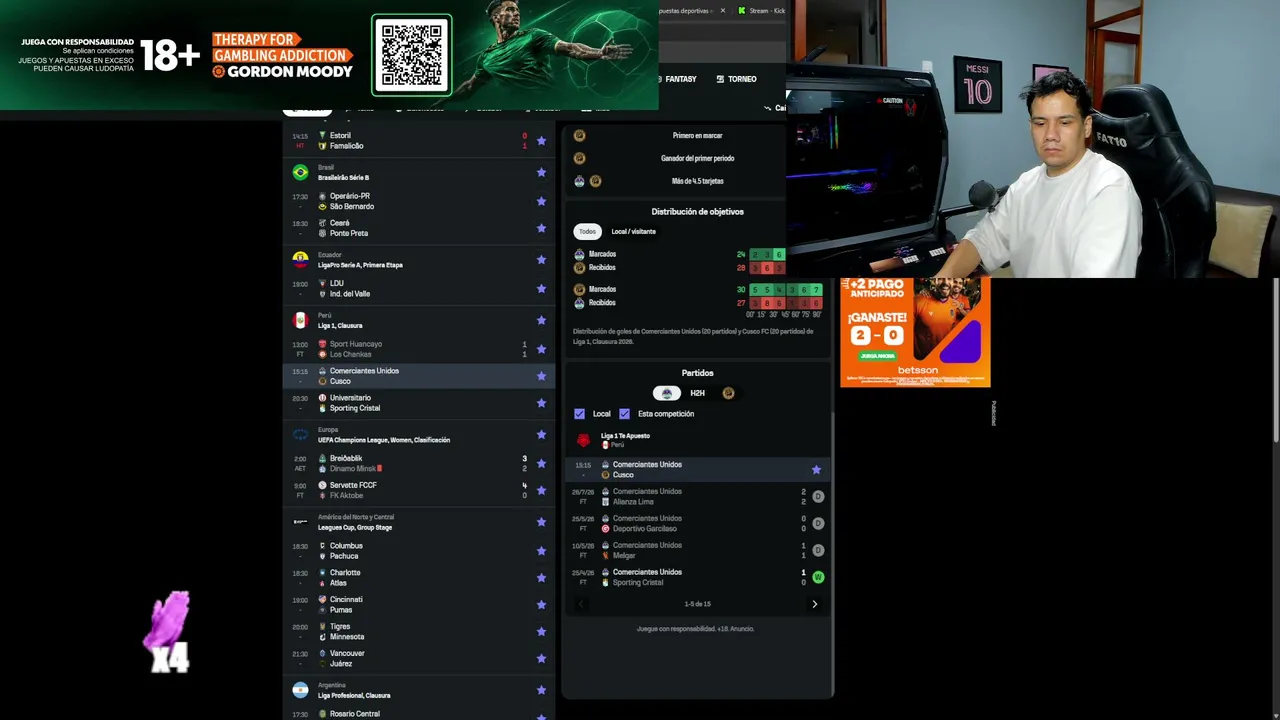The width and height of the screenshot is (1280, 720).
Task: Toggle favorite star for Estoril vs Famalicão
Action: tap(541, 141)
